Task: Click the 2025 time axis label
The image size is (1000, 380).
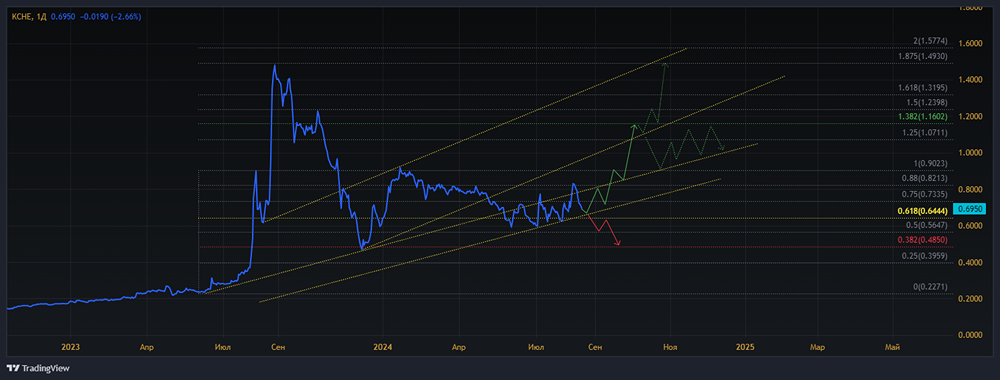Action: pyautogui.click(x=745, y=347)
